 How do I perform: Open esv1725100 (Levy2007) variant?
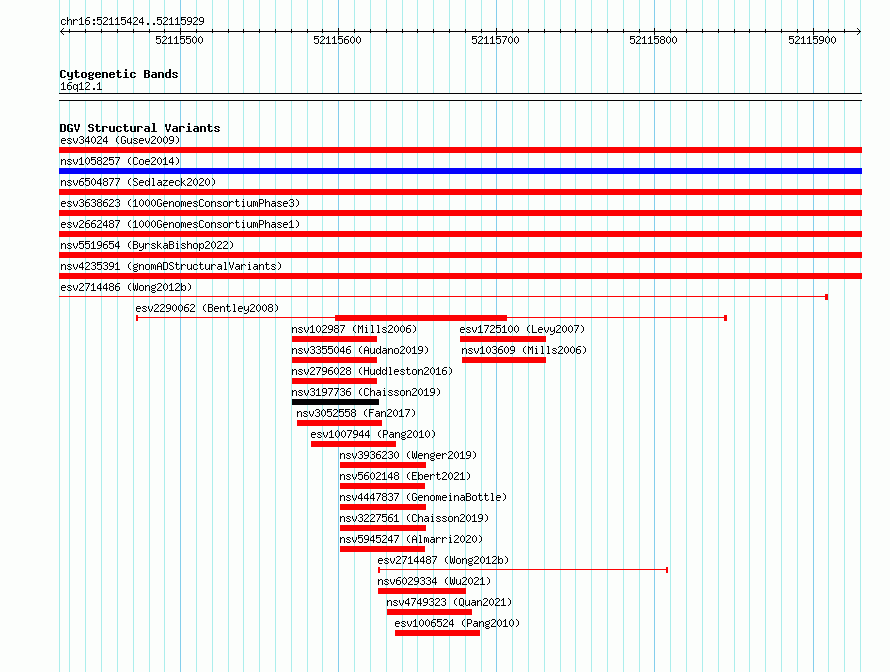(x=522, y=329)
